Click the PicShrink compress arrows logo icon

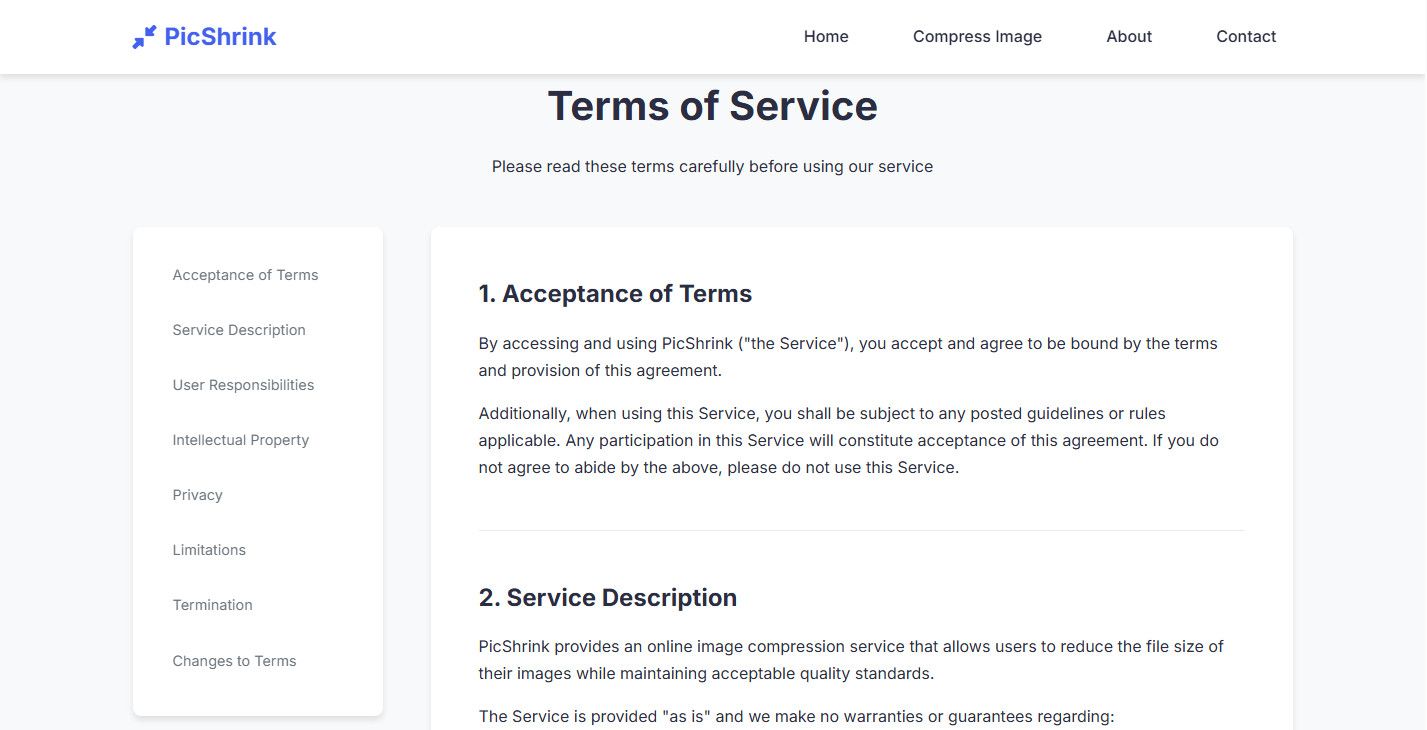(x=144, y=37)
